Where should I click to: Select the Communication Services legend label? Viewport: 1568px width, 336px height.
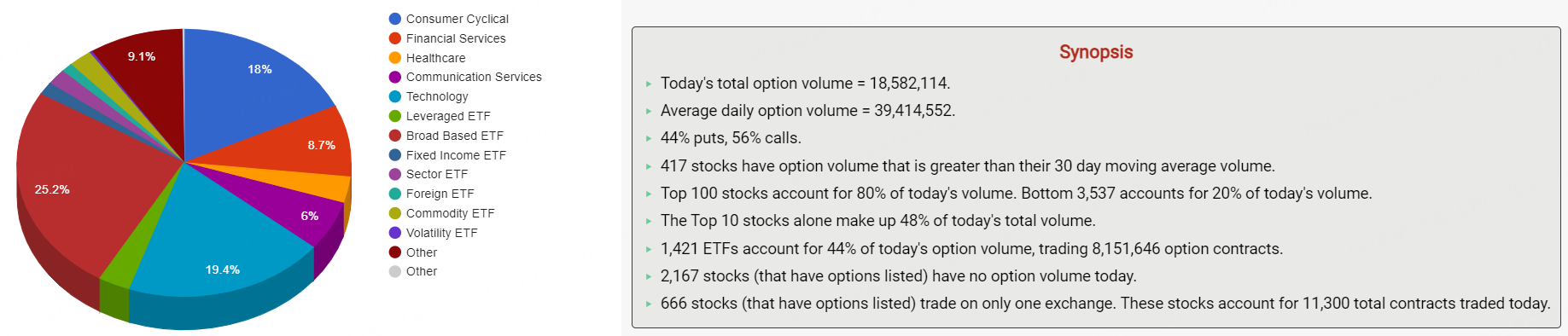(474, 77)
